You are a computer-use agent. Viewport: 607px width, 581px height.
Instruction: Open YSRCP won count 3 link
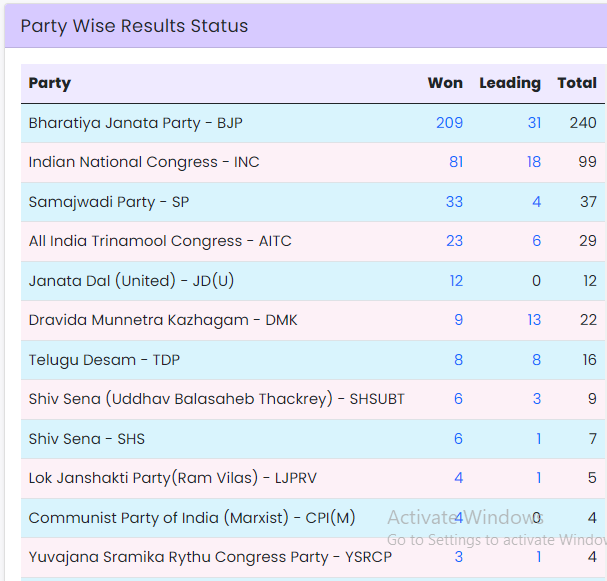tap(458, 557)
